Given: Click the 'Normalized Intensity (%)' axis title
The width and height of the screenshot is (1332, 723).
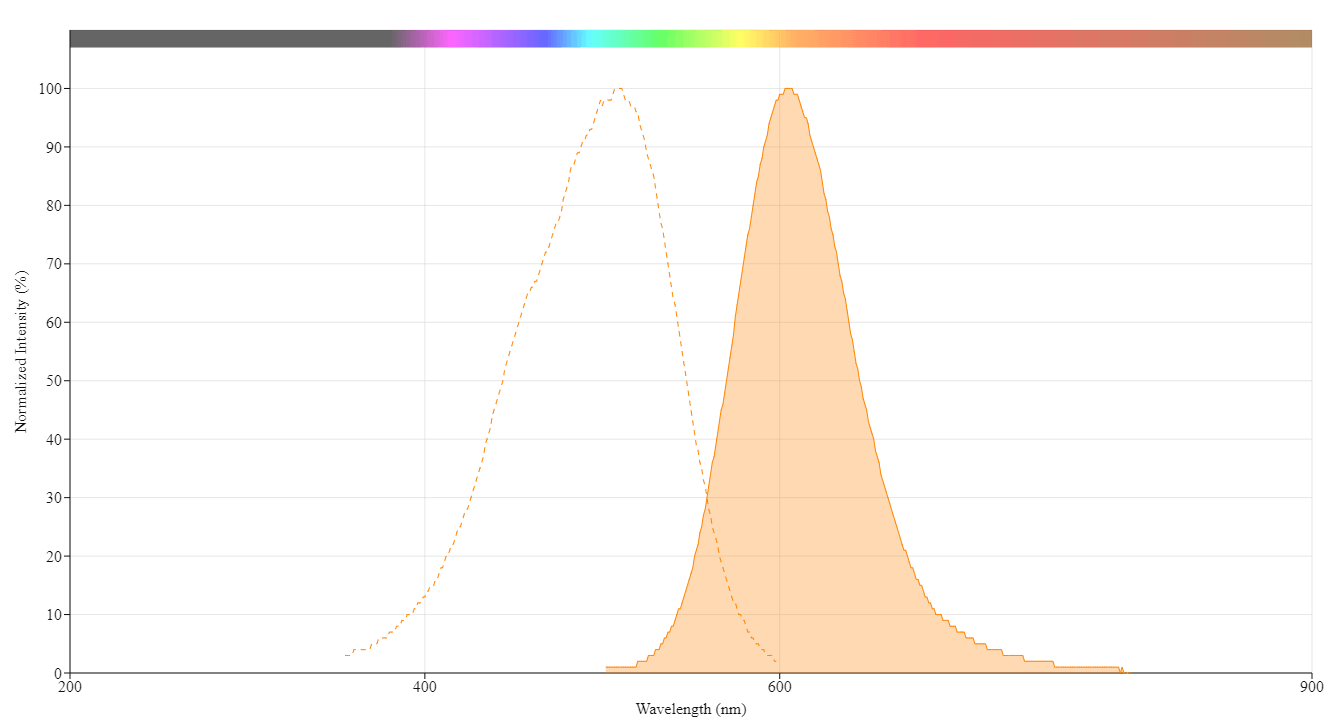Looking at the screenshot, I should click(21, 351).
